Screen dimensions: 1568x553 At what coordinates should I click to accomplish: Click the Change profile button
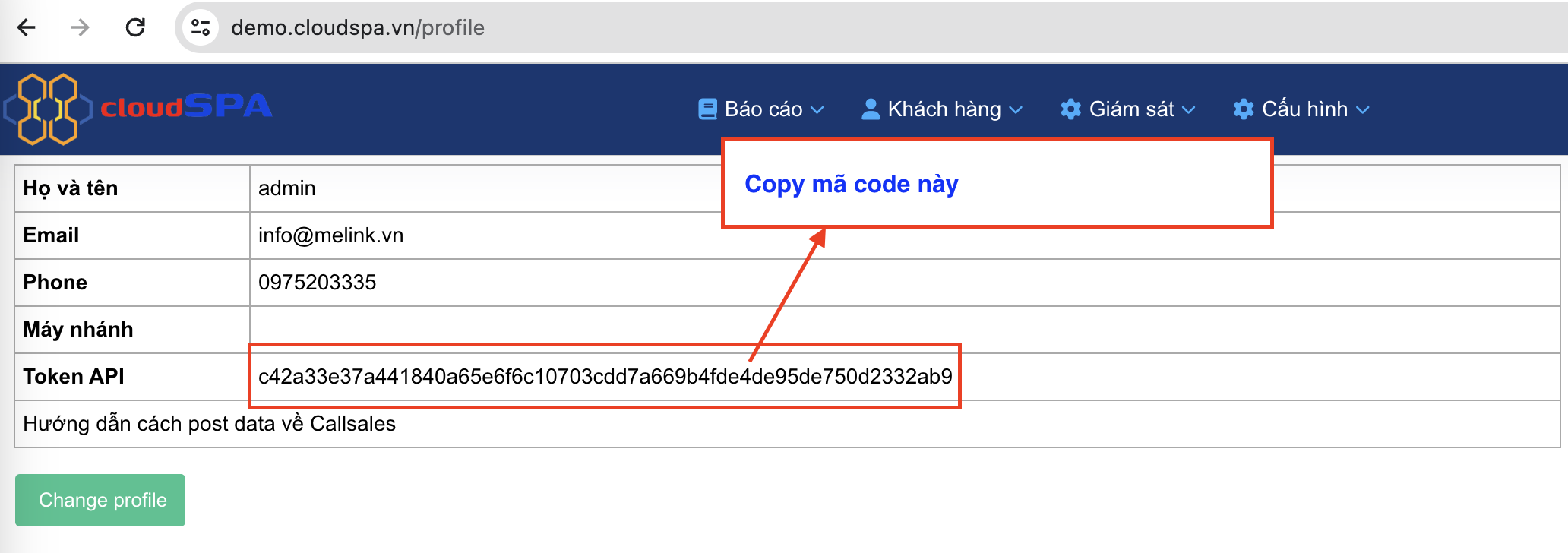coord(100,500)
